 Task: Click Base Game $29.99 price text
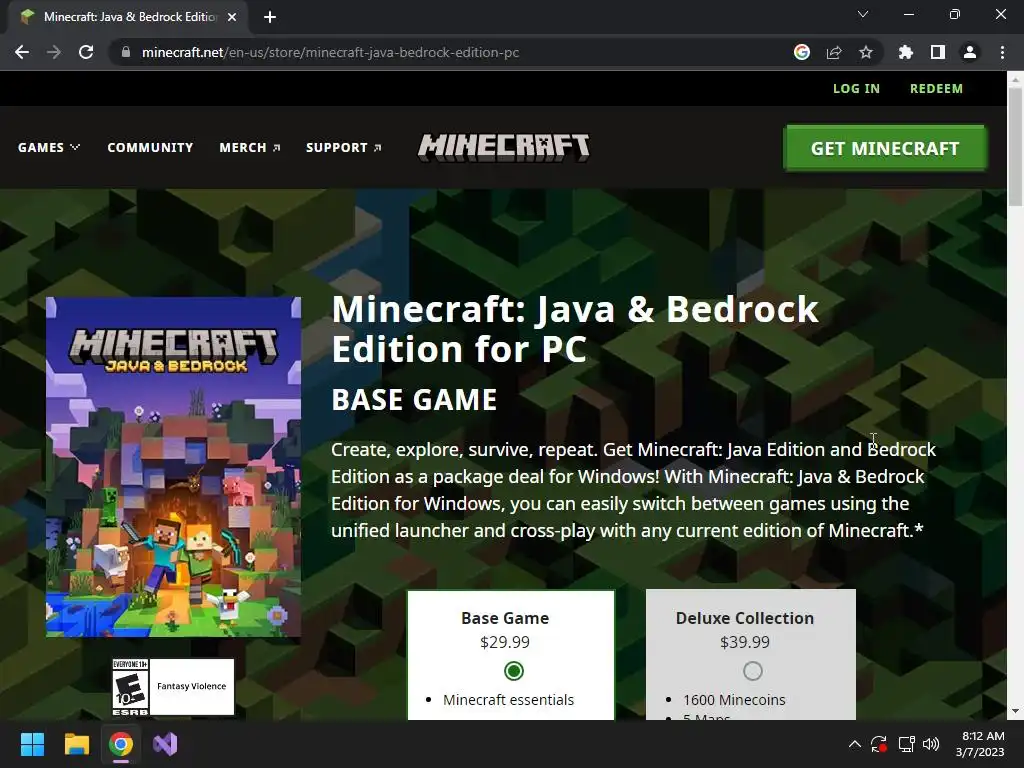[505, 643]
